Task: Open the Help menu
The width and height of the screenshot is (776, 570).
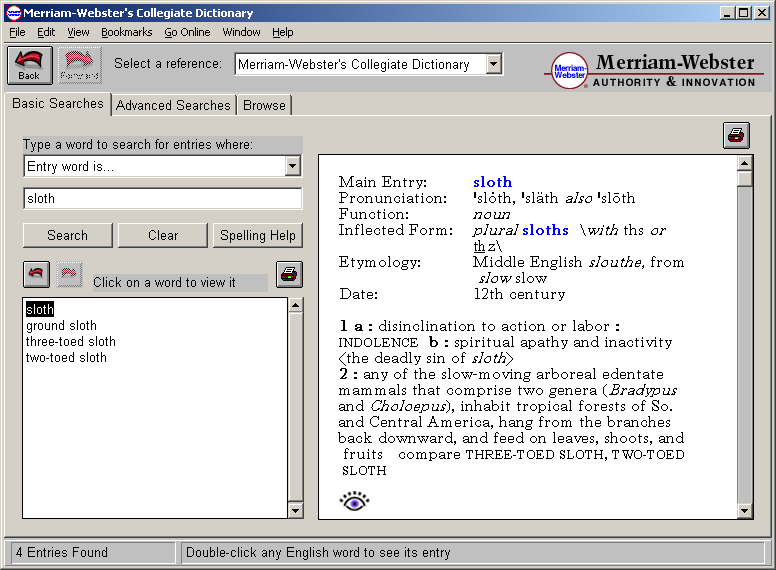Action: tap(283, 32)
